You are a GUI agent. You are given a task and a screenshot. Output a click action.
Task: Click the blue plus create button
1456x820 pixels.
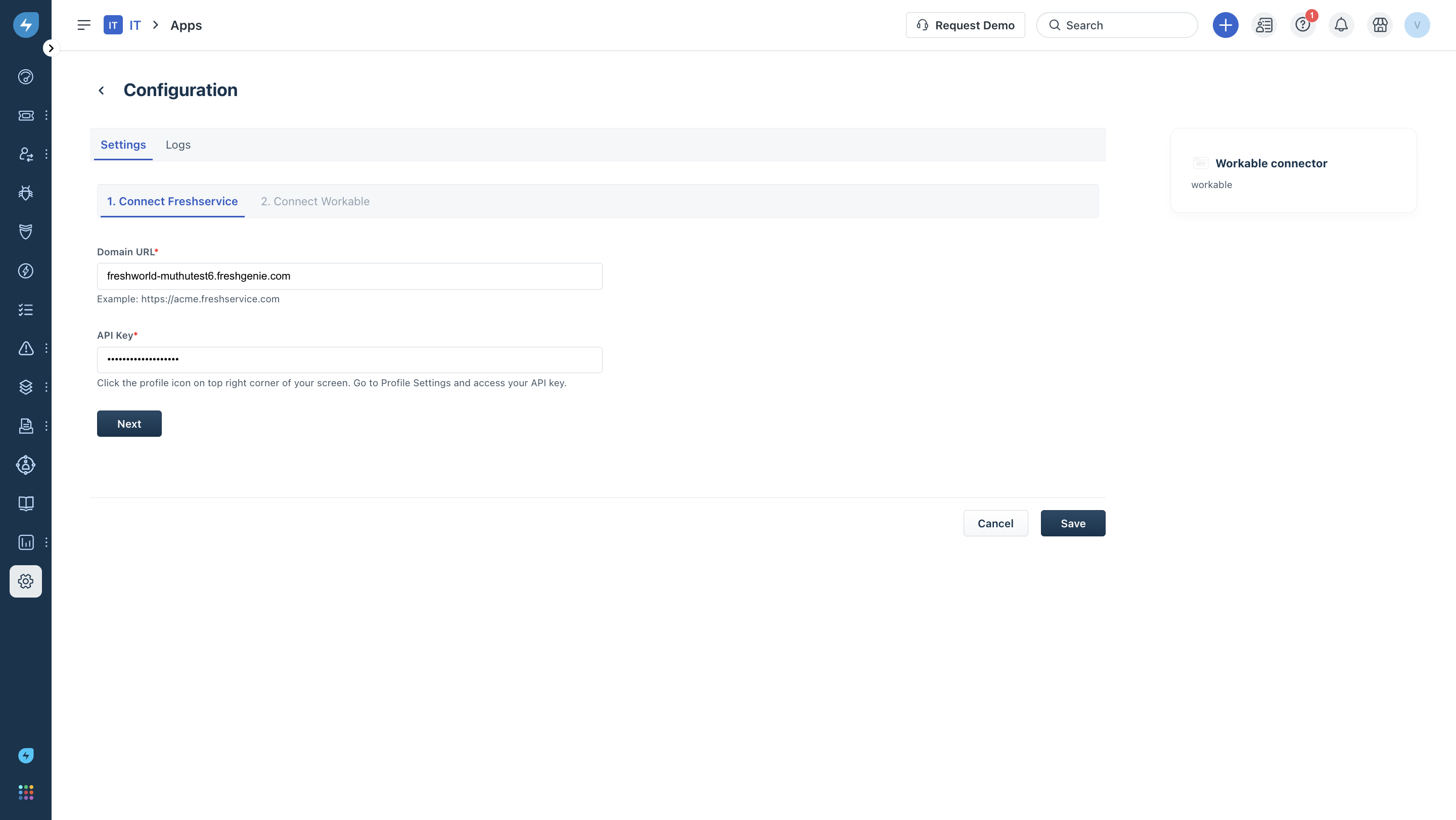click(x=1225, y=25)
